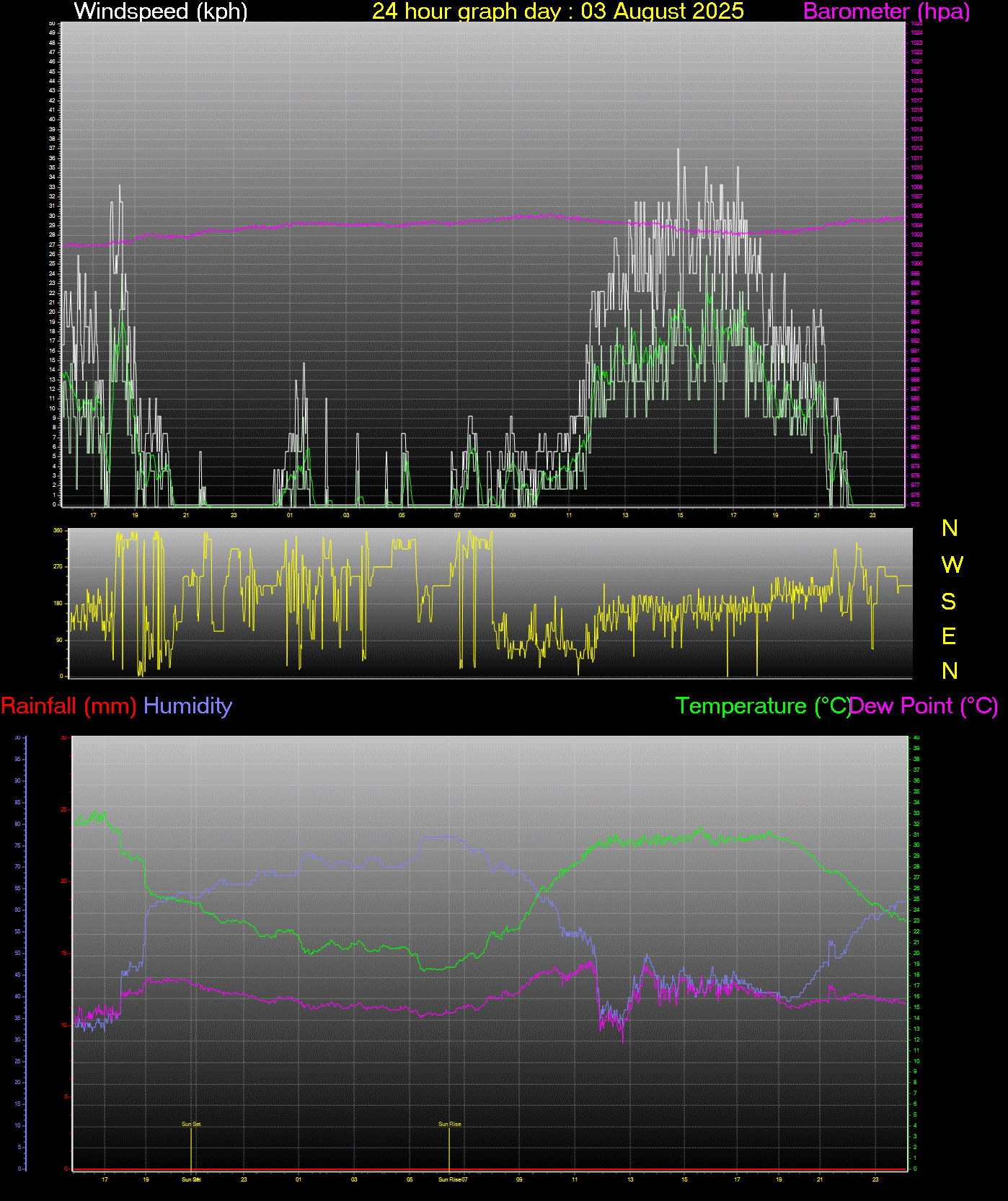This screenshot has width=1008, height=1201.
Task: Click the 360 label on wind direction axis
Action: click(58, 530)
